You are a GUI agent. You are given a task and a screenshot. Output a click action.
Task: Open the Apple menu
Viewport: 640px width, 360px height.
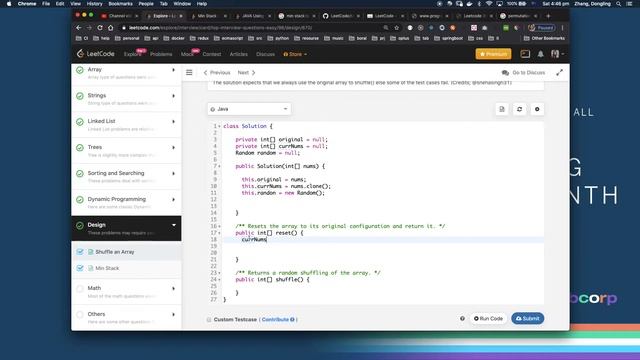click(x=9, y=4)
